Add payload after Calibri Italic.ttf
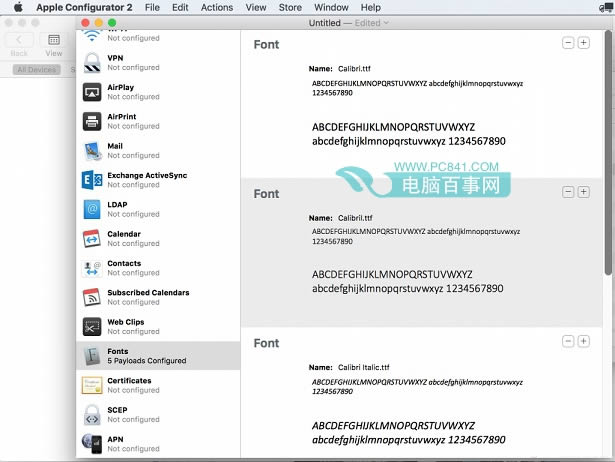The image size is (615, 462). click(583, 341)
